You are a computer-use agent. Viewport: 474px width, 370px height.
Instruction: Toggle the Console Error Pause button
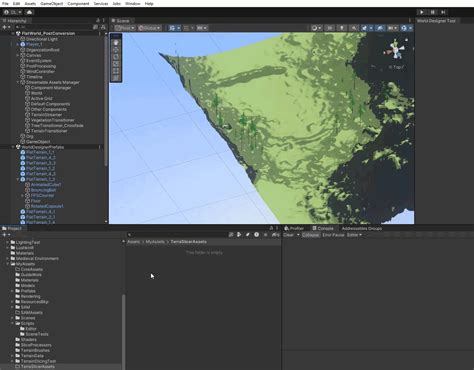(x=333, y=235)
